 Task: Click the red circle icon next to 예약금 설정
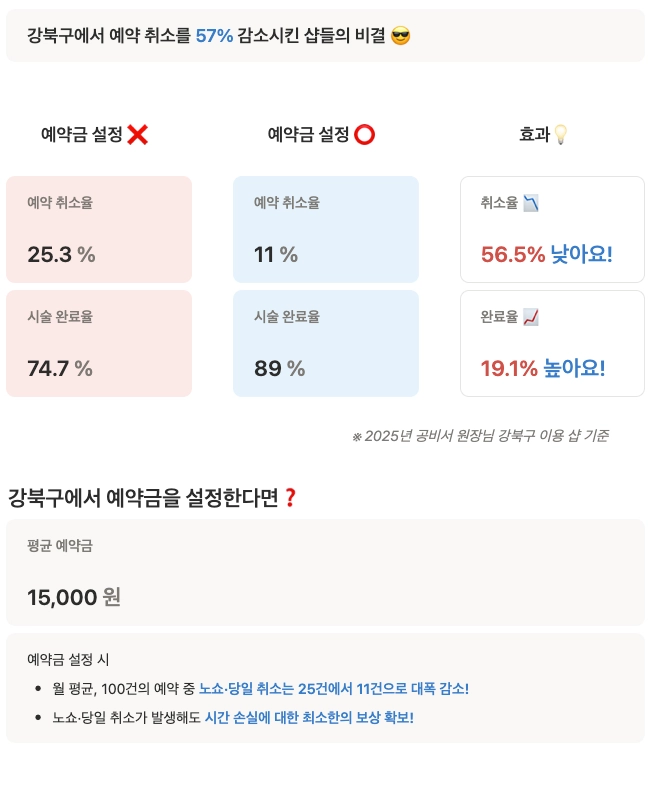pos(365,134)
